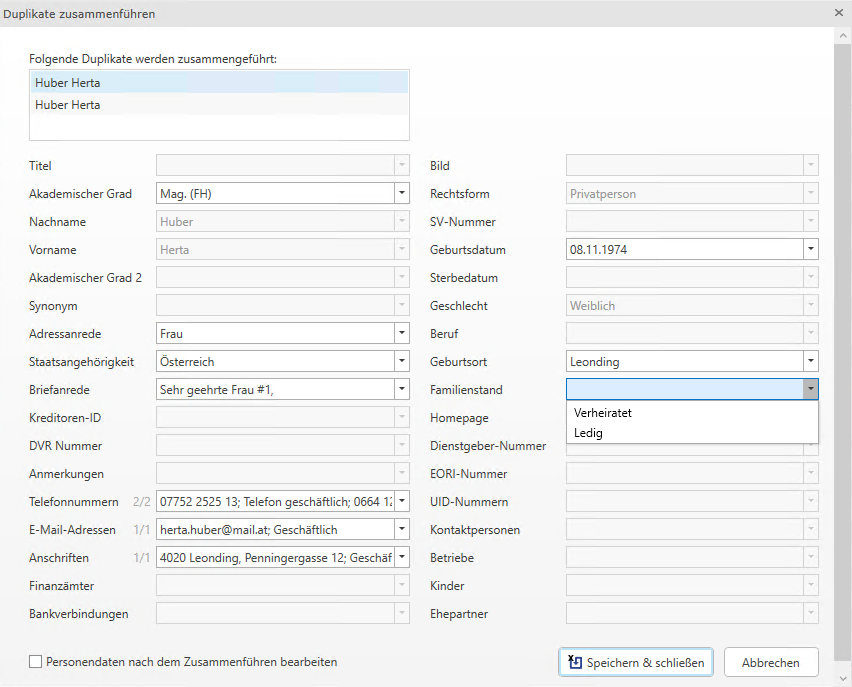The image size is (852, 687).
Task: Enable Personendaten nach dem Zusammenführen bearbeiten checkbox
Action: point(36,662)
